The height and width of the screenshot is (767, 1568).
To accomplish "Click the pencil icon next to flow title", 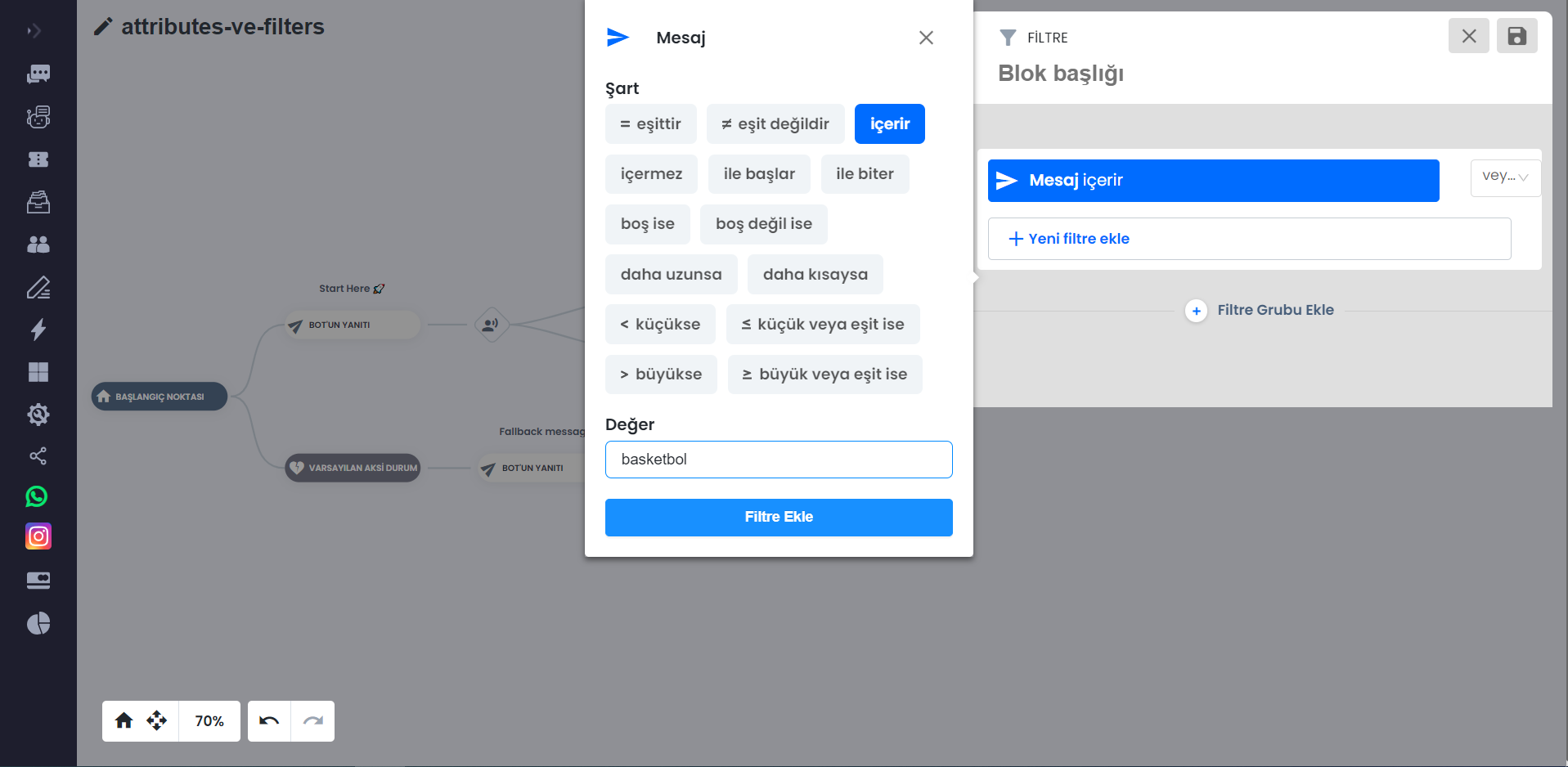I will point(103,27).
